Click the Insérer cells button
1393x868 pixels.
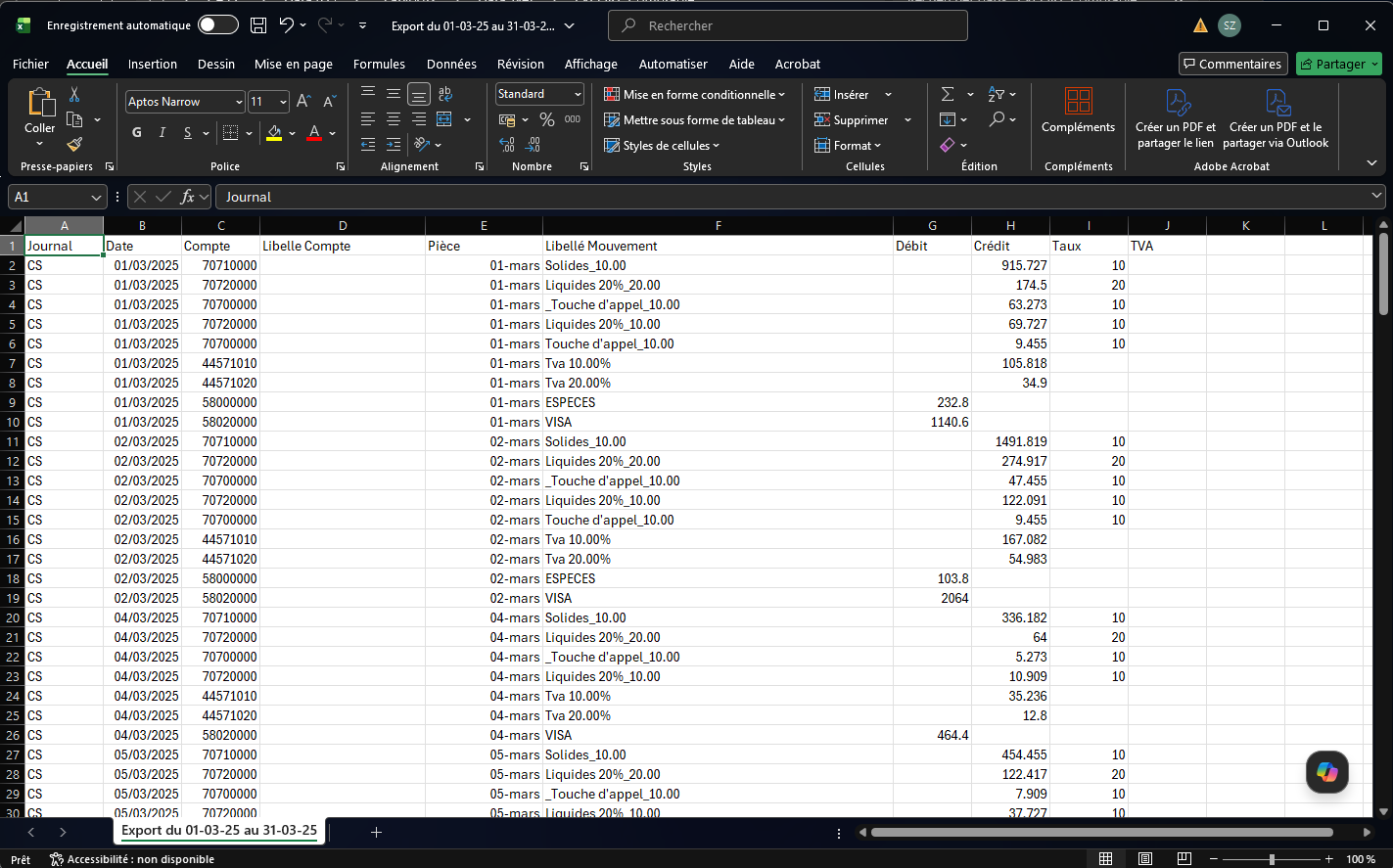tap(842, 94)
